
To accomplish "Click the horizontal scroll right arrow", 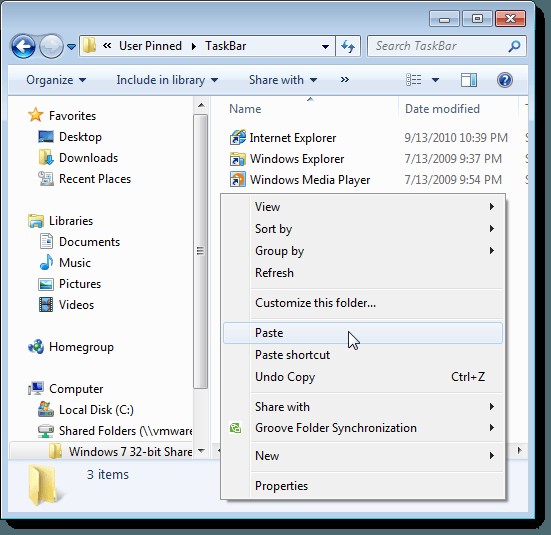I will (x=519, y=450).
